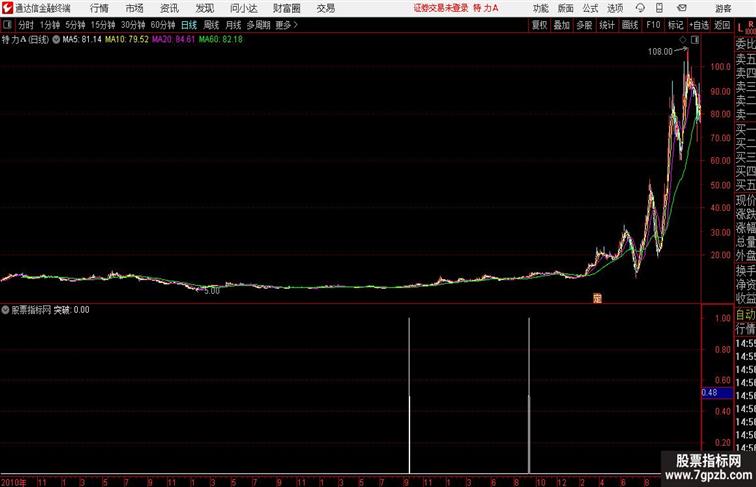Click the 突破: 0.00 indicator readout
Viewport: 756px width, 487px height.
[x=71, y=310]
